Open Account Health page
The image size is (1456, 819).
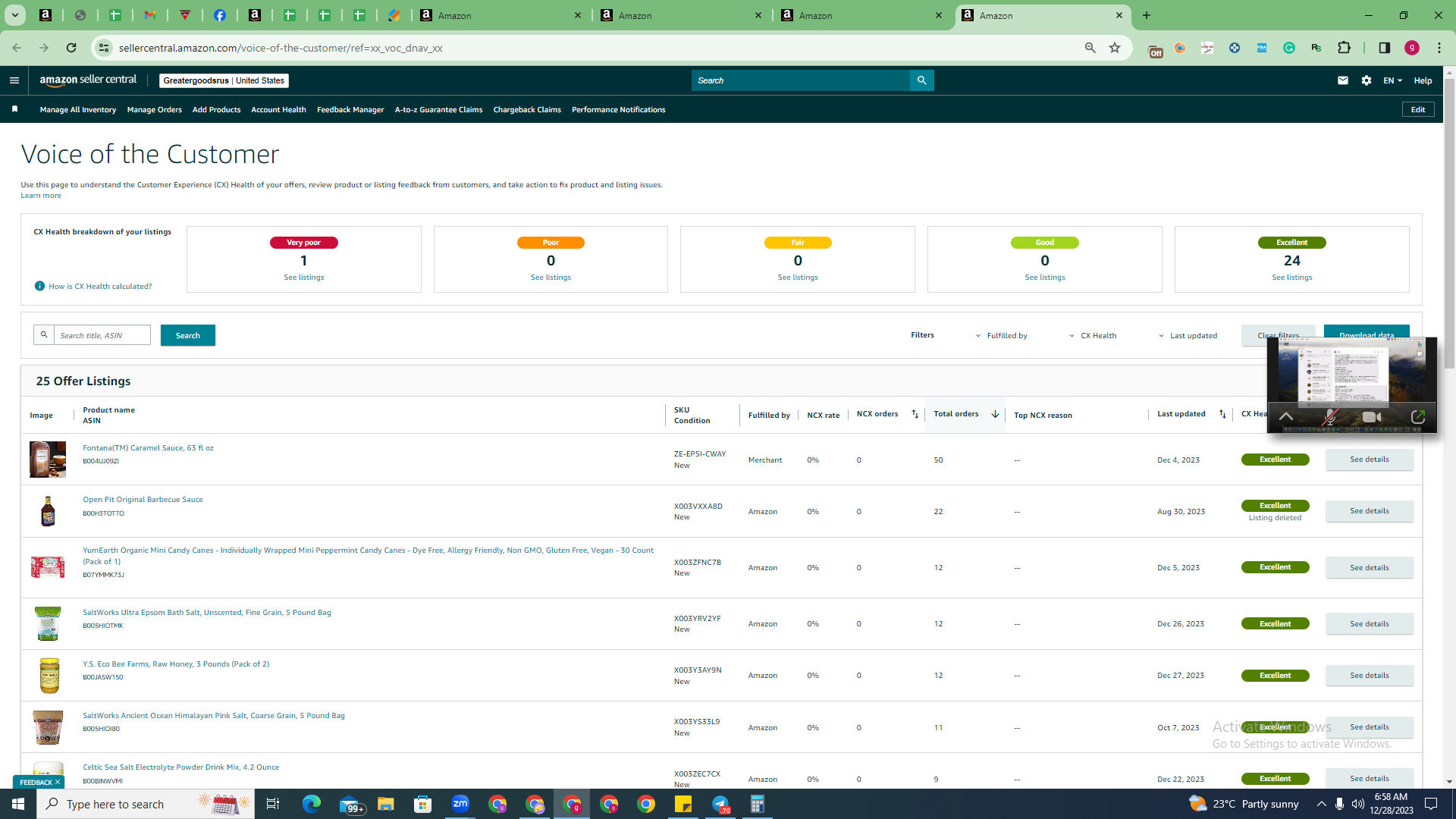[x=278, y=110]
